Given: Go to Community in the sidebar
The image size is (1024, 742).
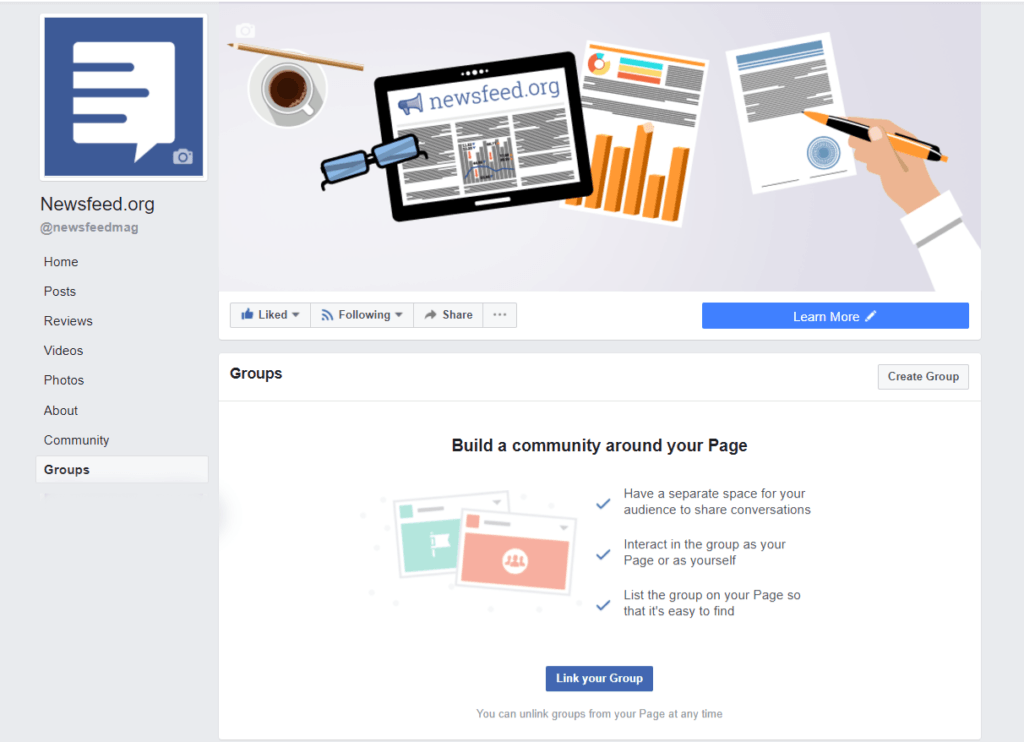Looking at the screenshot, I should click(76, 440).
